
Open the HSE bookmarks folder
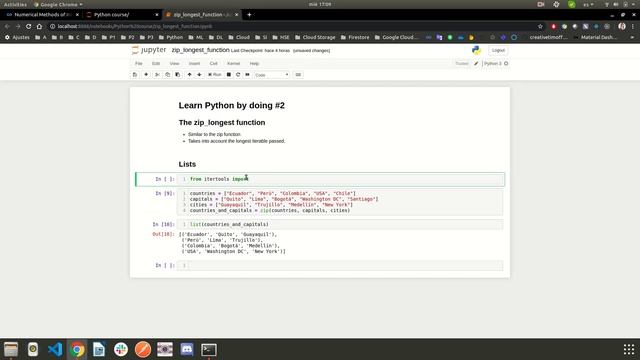281,37
